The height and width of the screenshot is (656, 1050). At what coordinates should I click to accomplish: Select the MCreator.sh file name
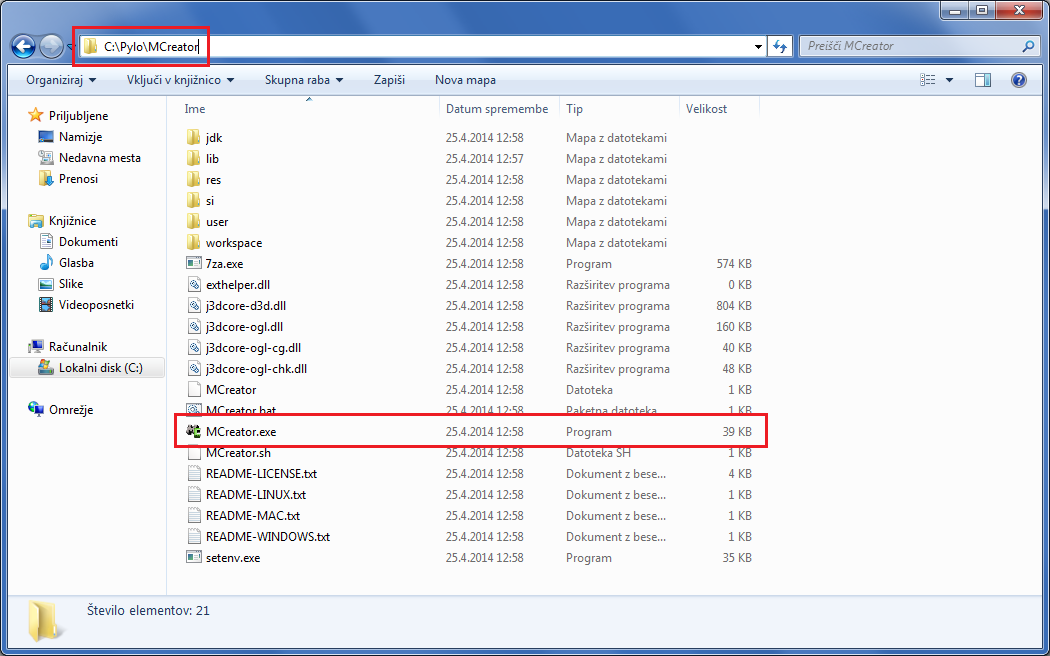coord(238,453)
